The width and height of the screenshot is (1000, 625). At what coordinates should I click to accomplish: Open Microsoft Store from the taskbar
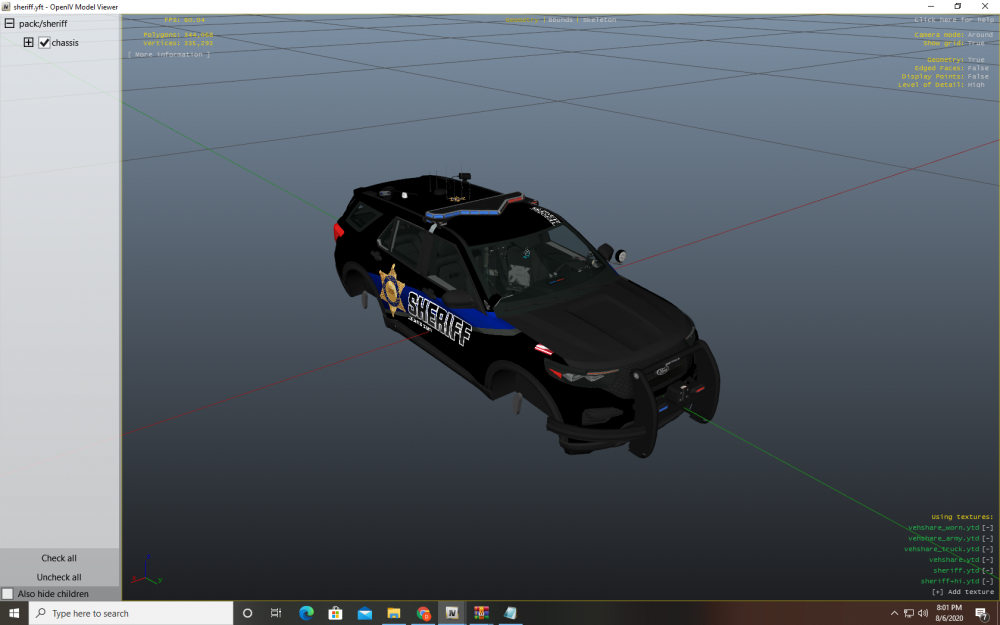tap(335, 614)
